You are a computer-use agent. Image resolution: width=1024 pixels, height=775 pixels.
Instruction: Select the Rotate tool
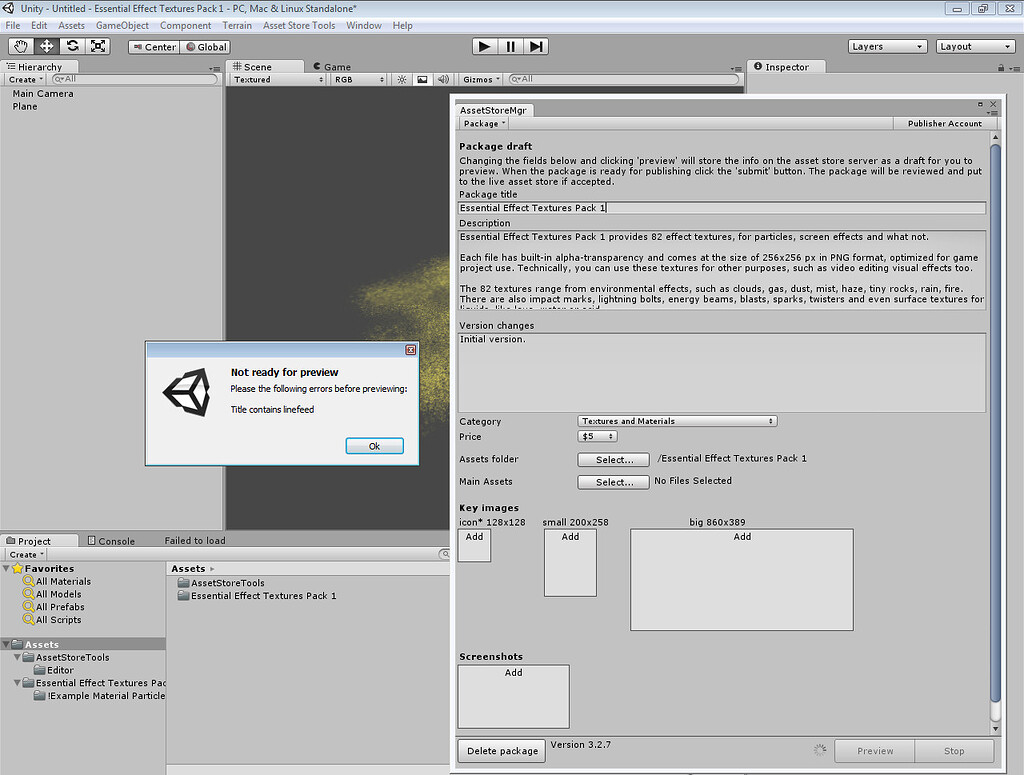click(x=70, y=46)
